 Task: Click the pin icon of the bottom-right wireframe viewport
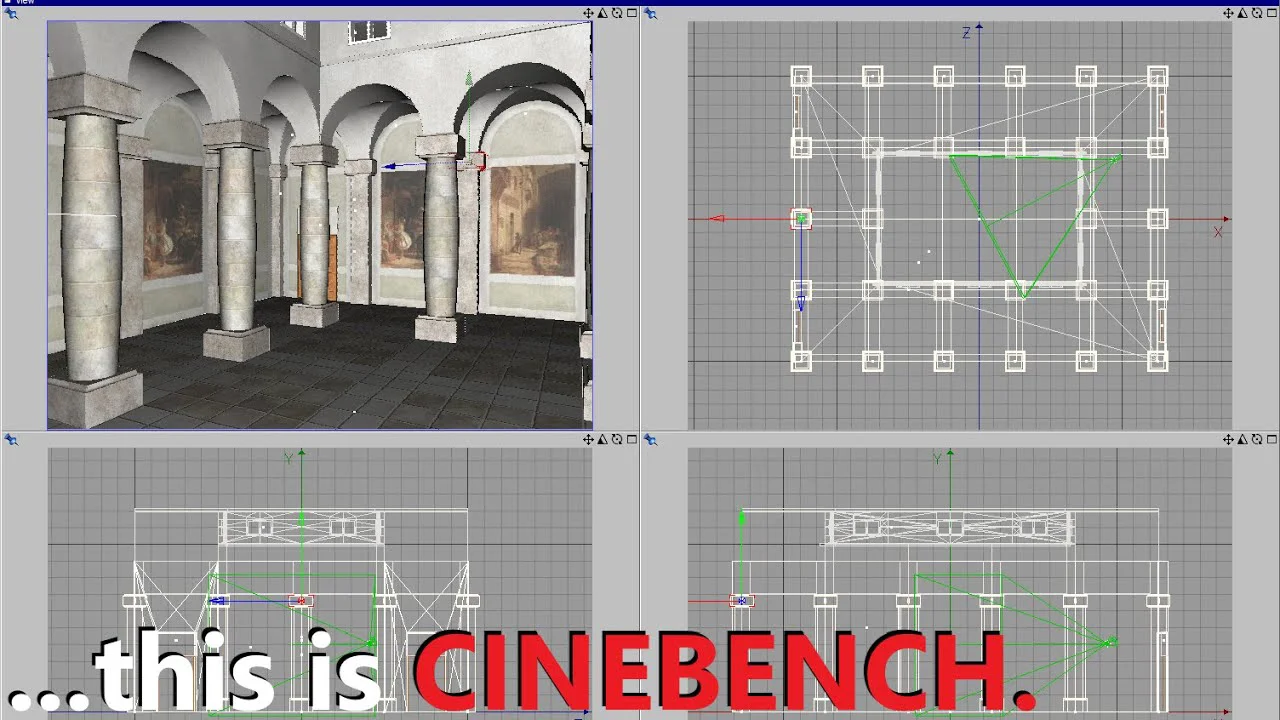point(650,440)
